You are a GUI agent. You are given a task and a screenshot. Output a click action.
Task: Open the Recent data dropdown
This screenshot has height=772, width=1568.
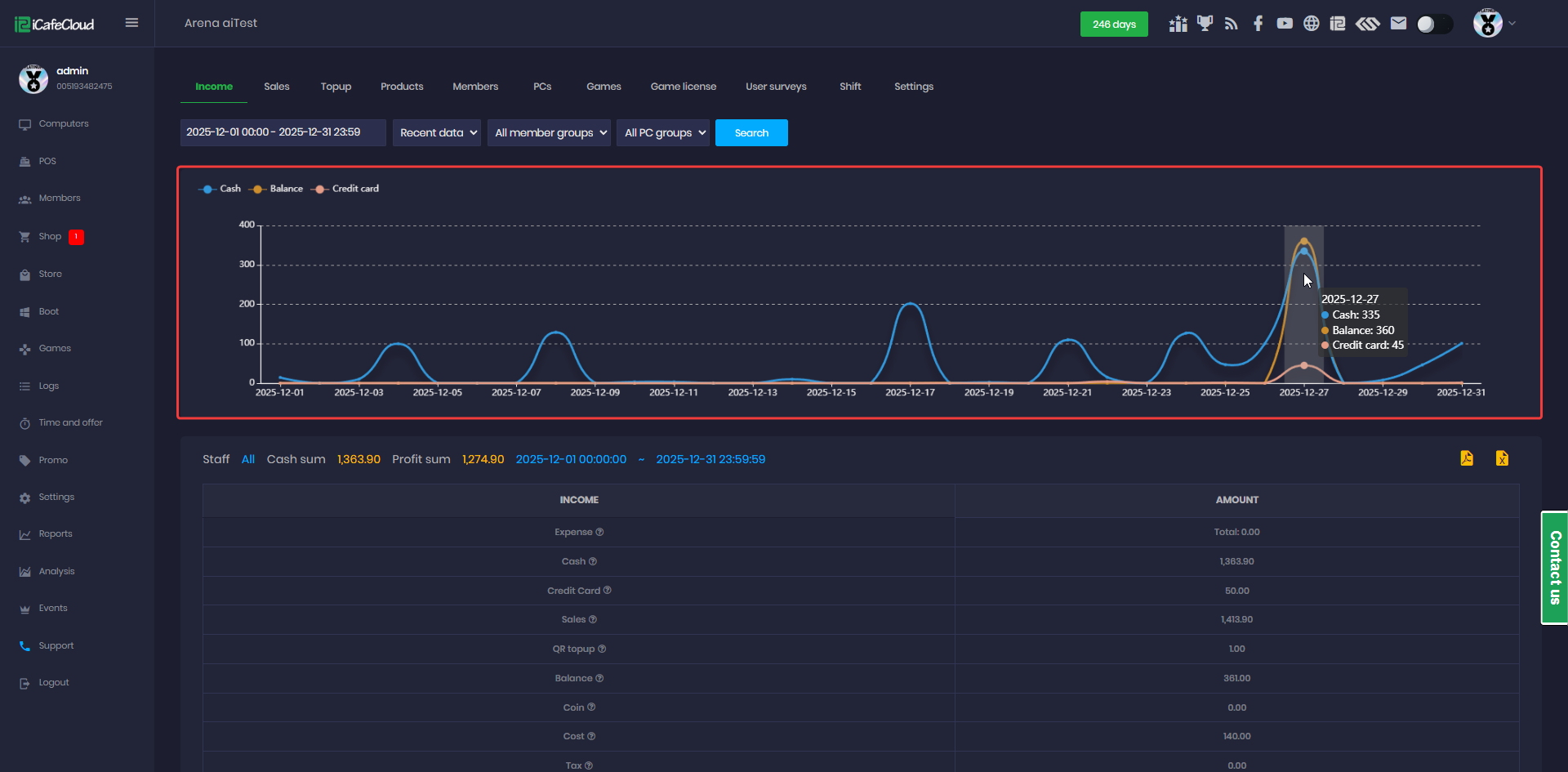[x=437, y=132]
